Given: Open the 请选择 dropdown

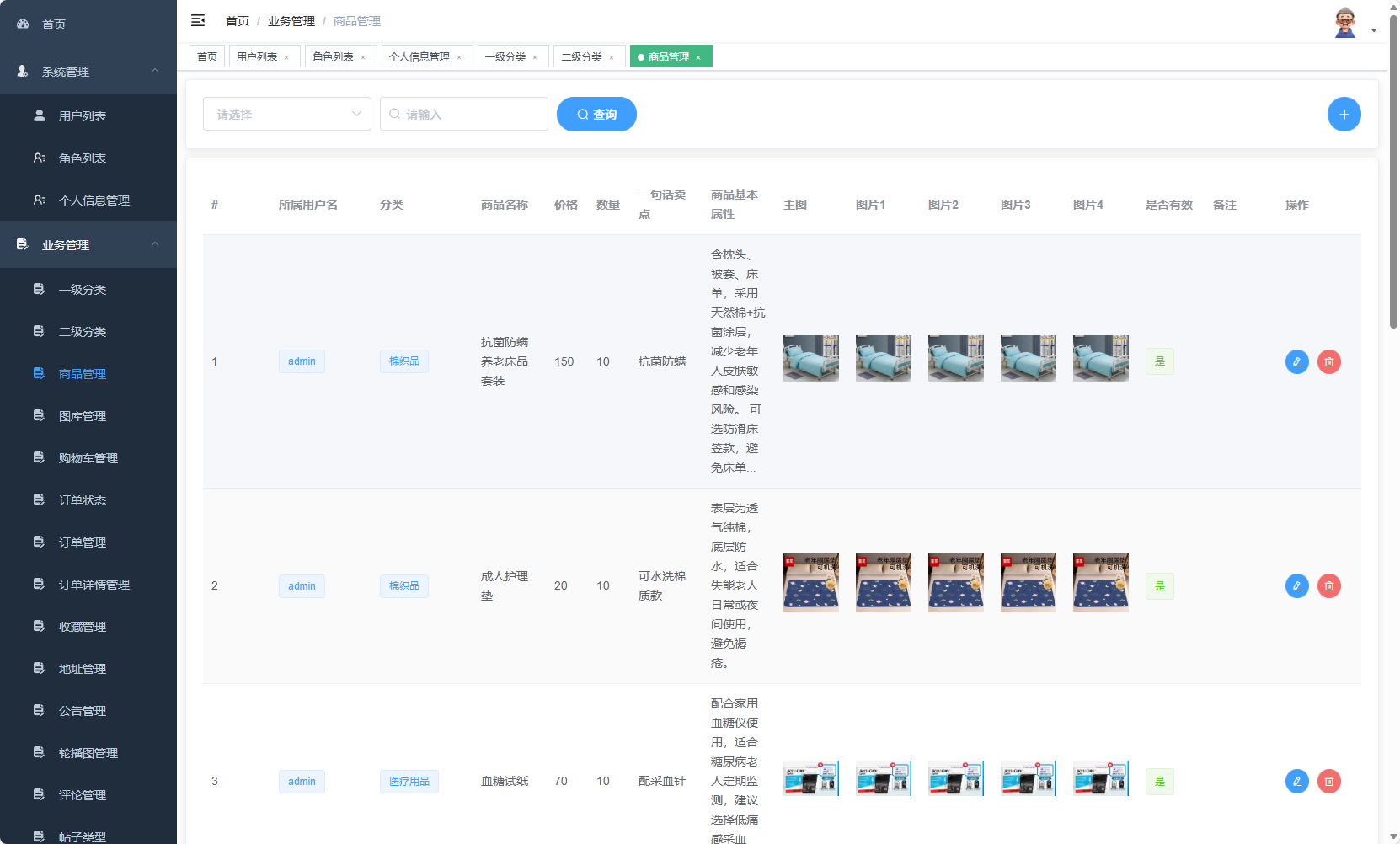Looking at the screenshot, I should [x=286, y=114].
